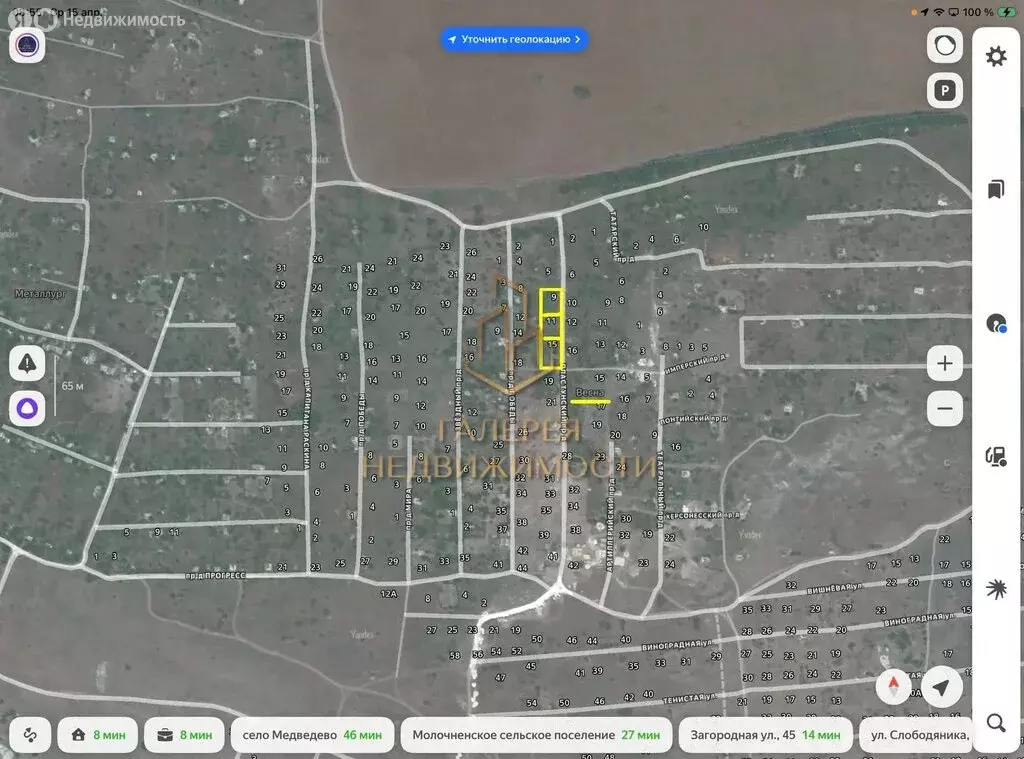The image size is (1024, 759).
Task: Center map on my location arrow
Action: [x=941, y=687]
